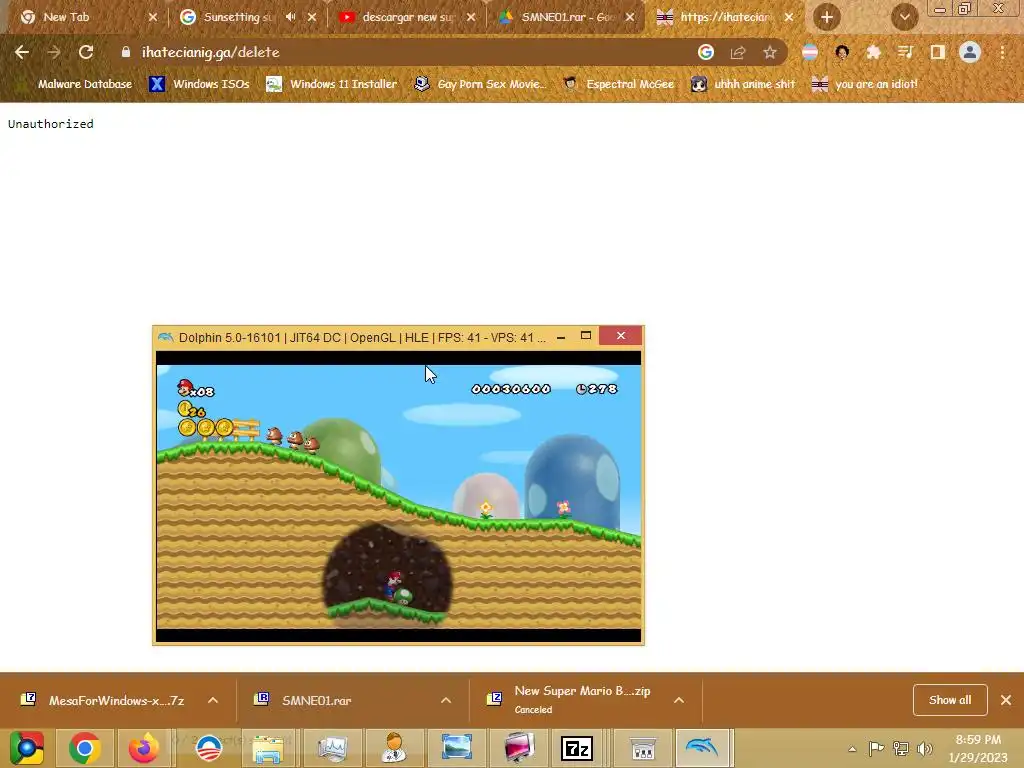Go forward with the forward arrow
Viewport: 1024px width, 768px height.
click(54, 52)
